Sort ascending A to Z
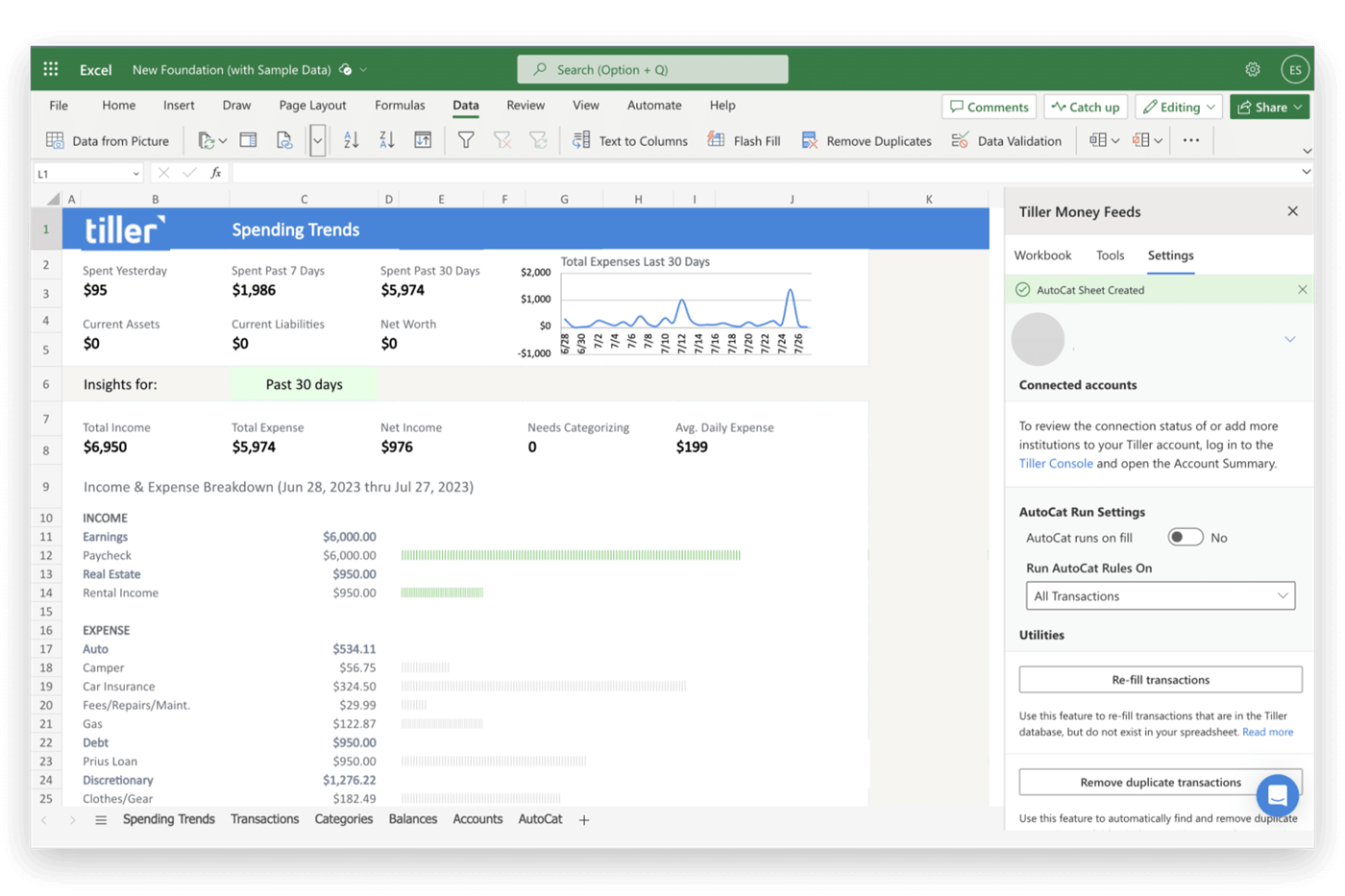1345x896 pixels. pos(352,140)
